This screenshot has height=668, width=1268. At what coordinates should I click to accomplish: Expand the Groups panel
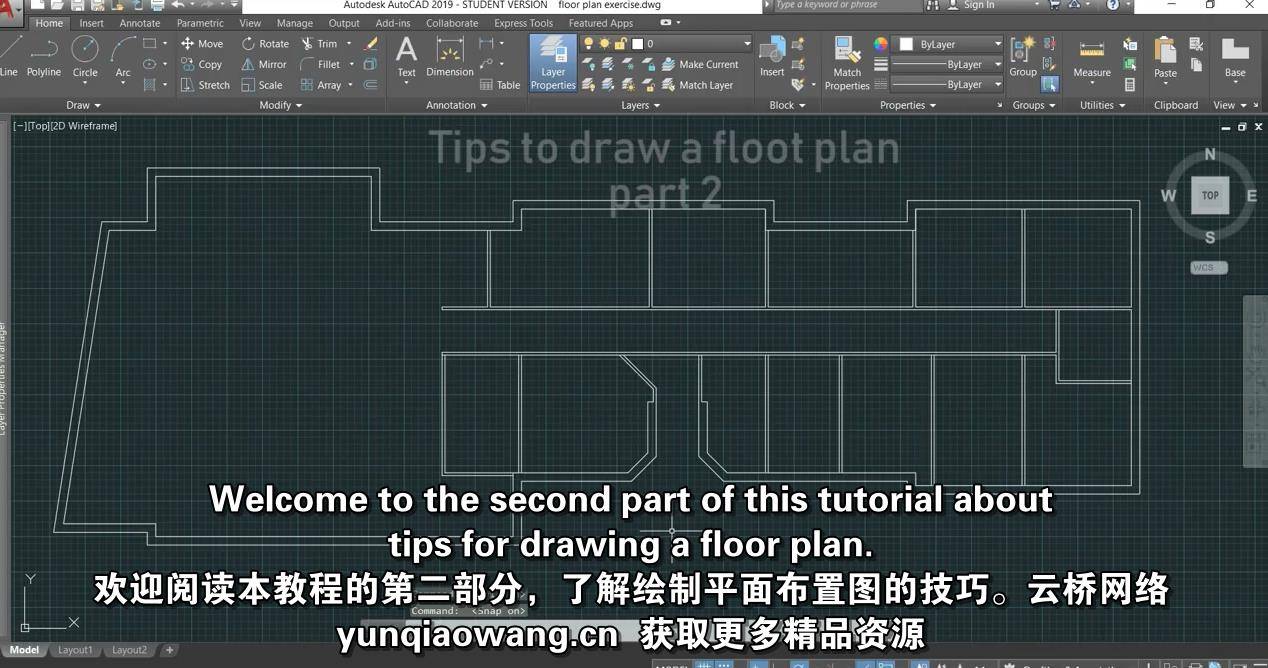coord(1034,105)
